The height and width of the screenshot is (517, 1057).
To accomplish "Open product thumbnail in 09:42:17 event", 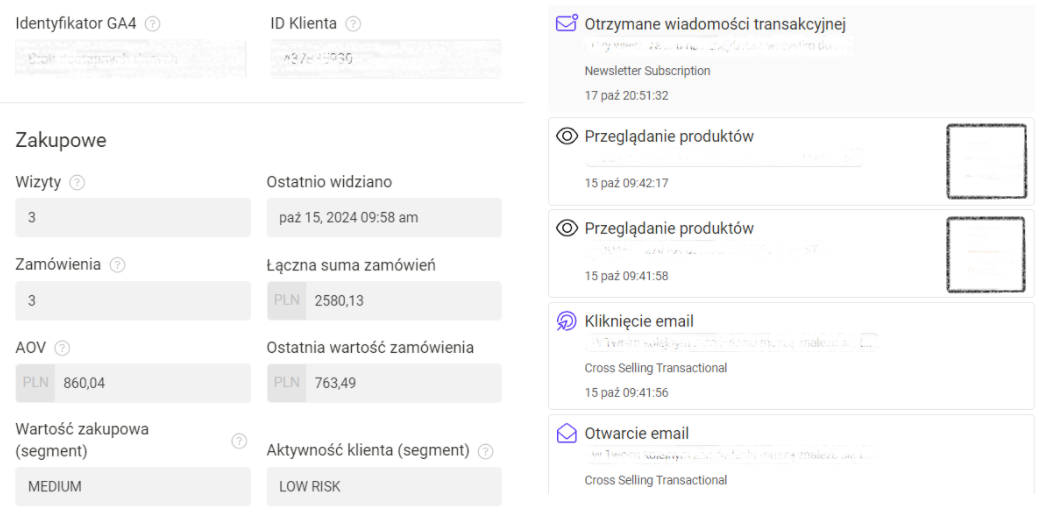I will click(x=987, y=161).
